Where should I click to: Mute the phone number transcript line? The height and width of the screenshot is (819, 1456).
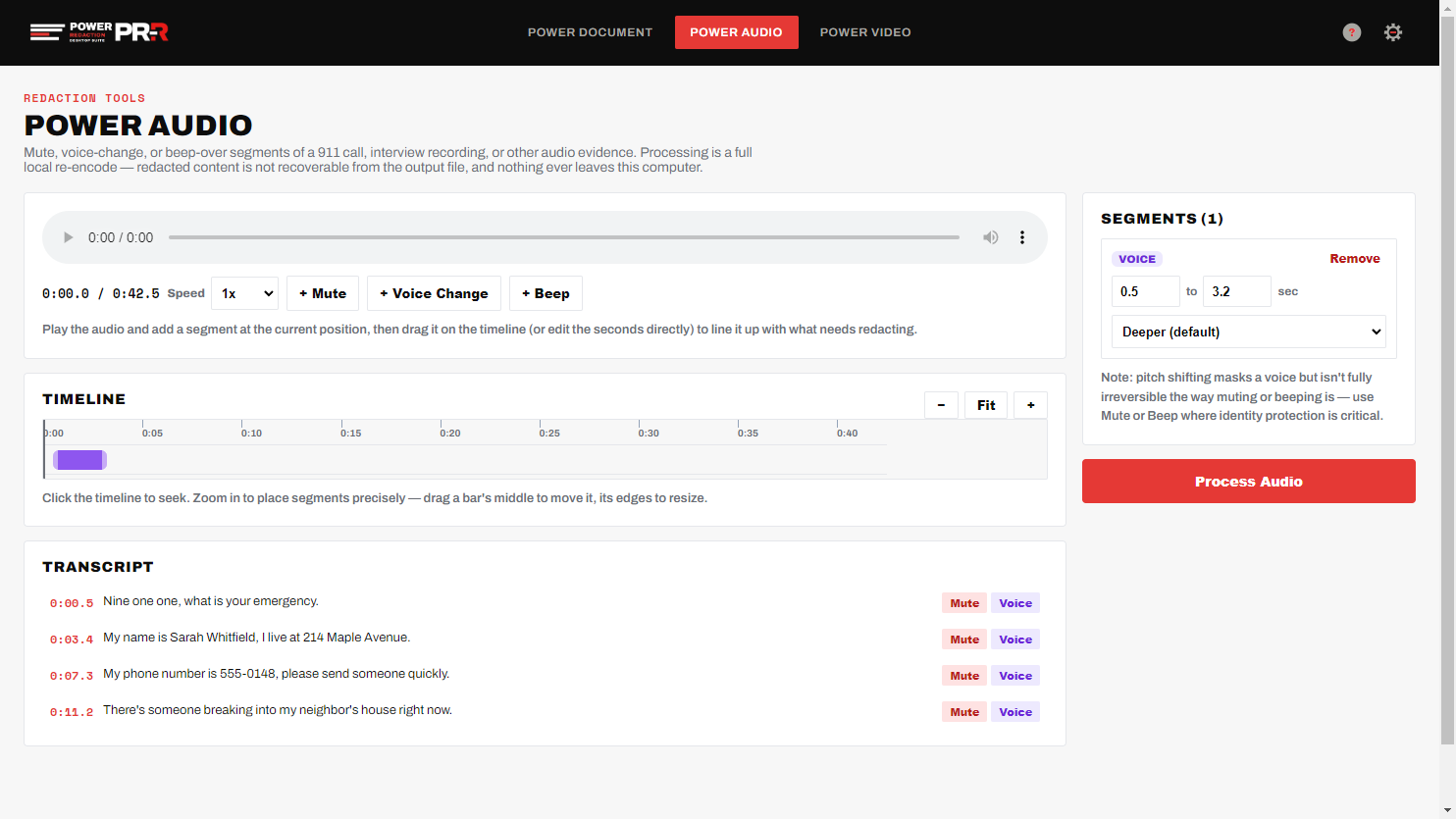click(963, 676)
